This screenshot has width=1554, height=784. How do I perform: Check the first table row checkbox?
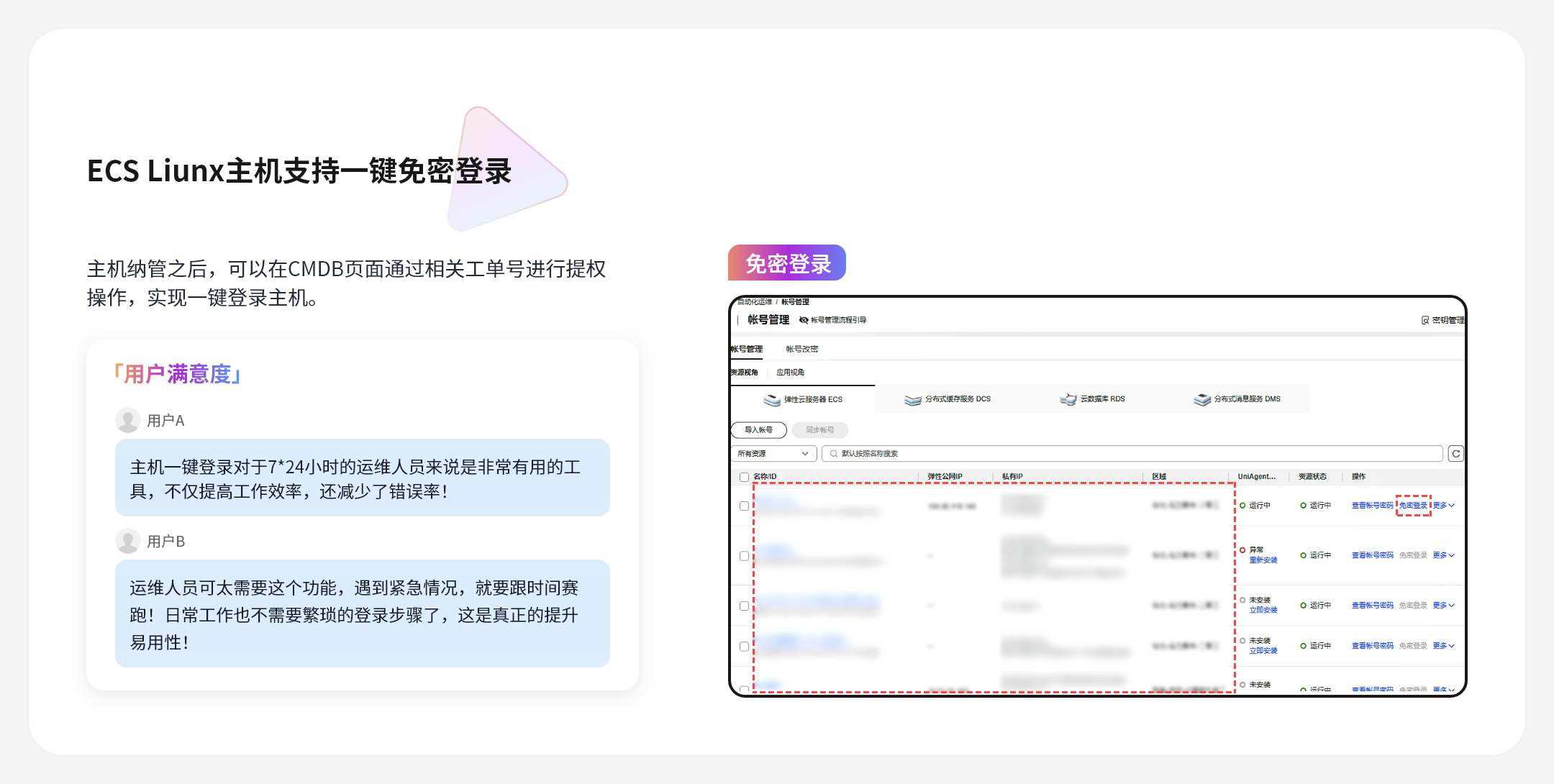(x=744, y=506)
